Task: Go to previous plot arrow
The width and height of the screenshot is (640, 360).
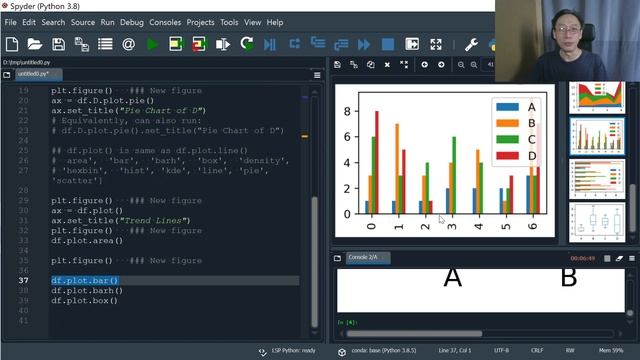Action: click(424, 64)
